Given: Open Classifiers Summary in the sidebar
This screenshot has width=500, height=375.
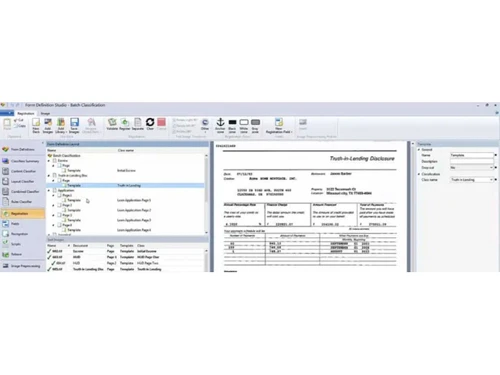Looking at the screenshot, I should tap(22, 161).
